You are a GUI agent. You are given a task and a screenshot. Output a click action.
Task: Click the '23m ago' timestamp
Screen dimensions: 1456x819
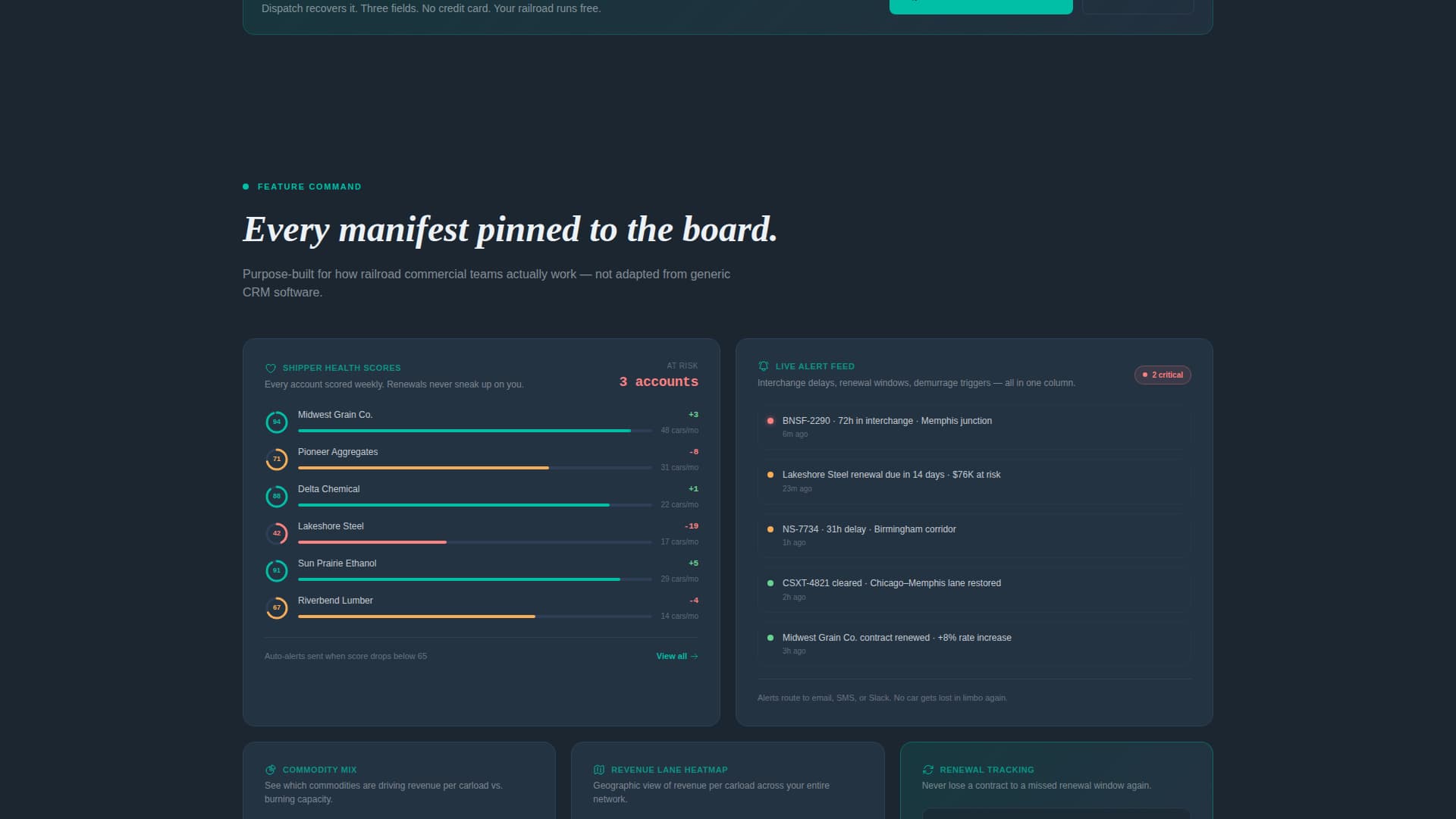point(797,489)
